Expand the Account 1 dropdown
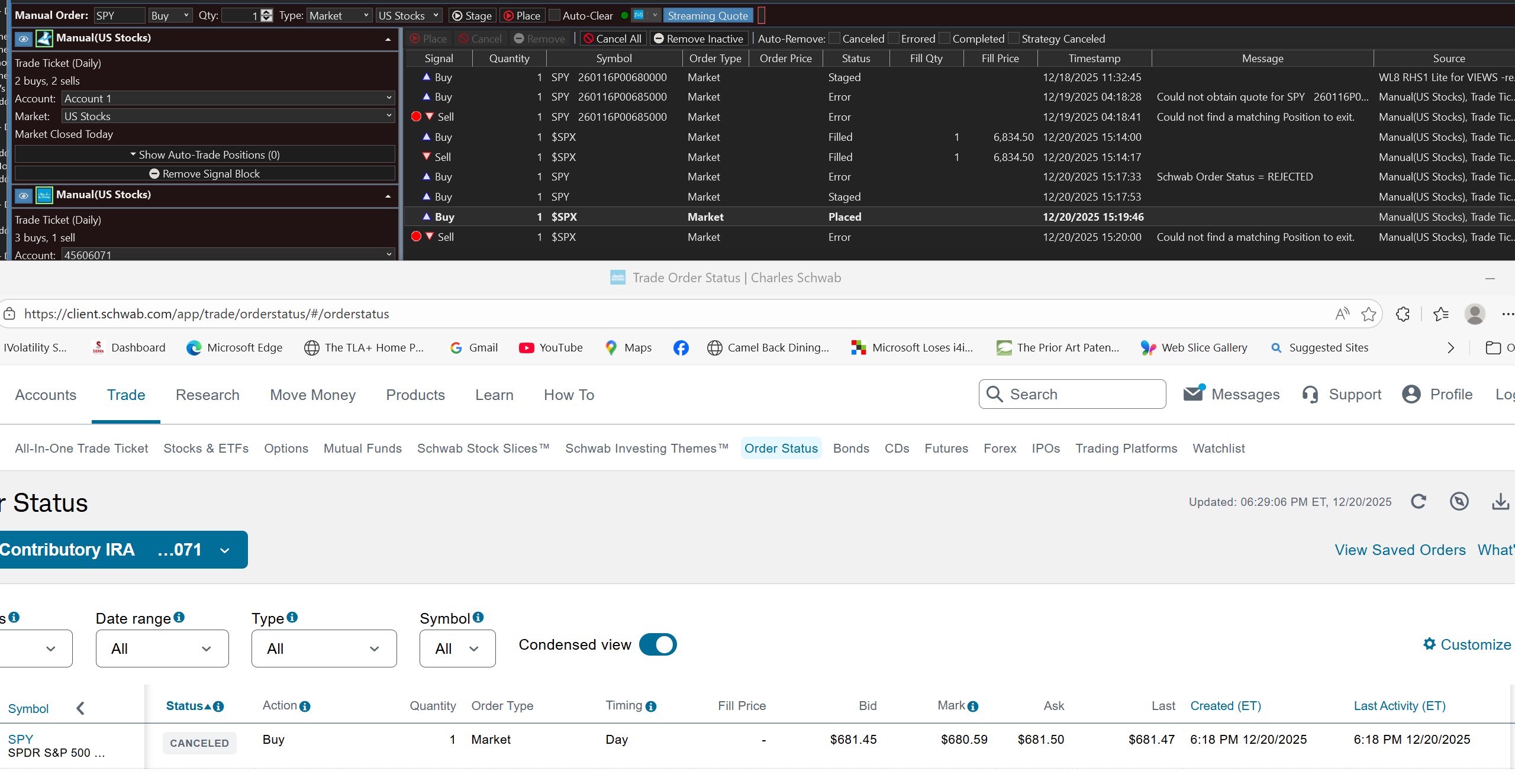Viewport: 1515px width, 784px height. coord(228,98)
